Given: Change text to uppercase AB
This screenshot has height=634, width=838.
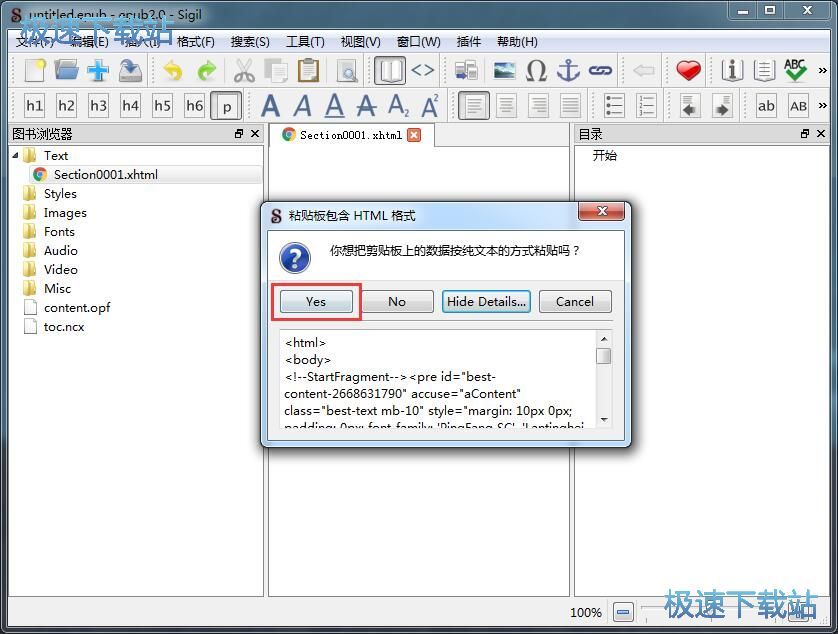Looking at the screenshot, I should 798,106.
